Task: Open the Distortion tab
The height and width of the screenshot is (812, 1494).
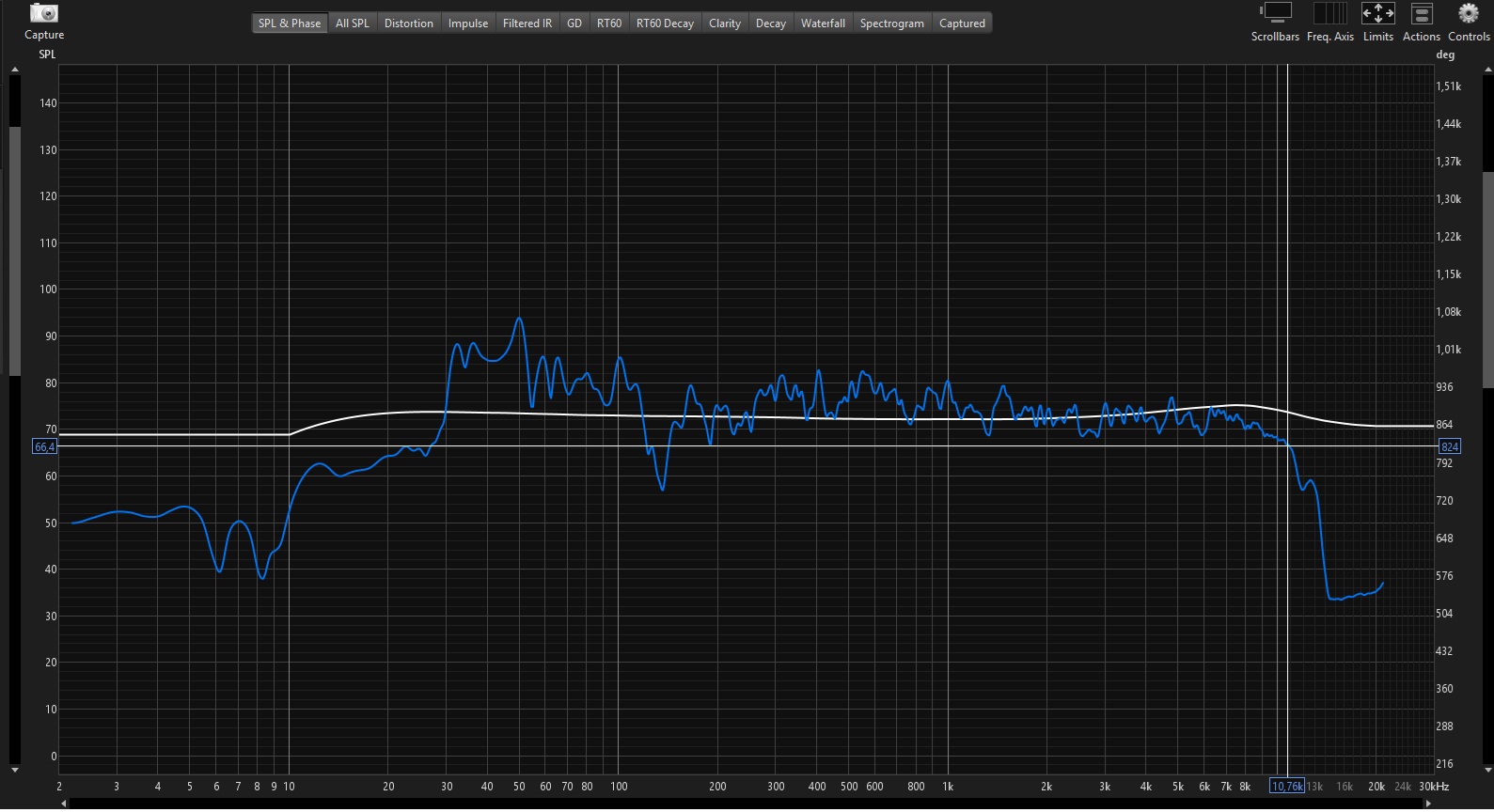Action: 409,23
